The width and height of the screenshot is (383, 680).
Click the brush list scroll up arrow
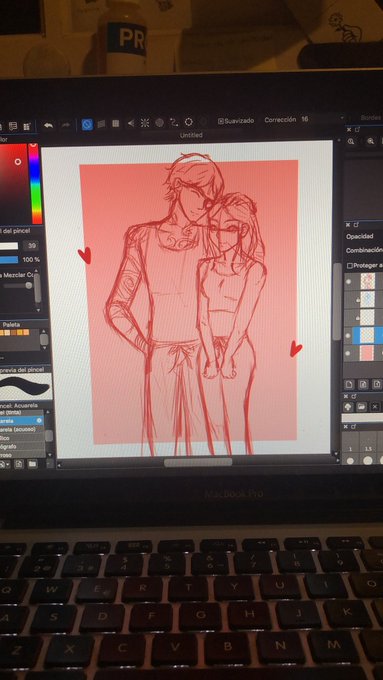point(49,413)
